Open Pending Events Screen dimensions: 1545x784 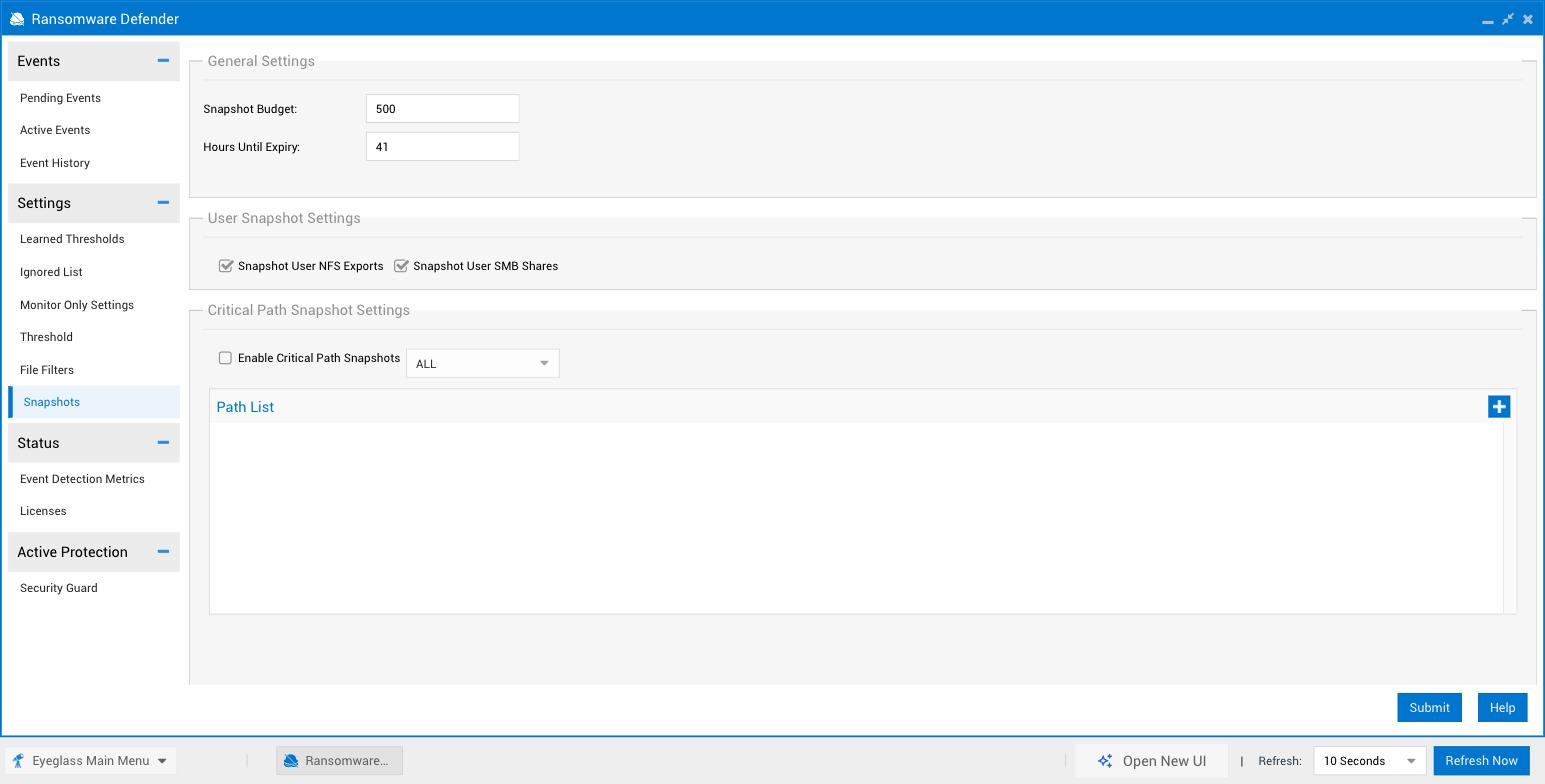[x=60, y=98]
